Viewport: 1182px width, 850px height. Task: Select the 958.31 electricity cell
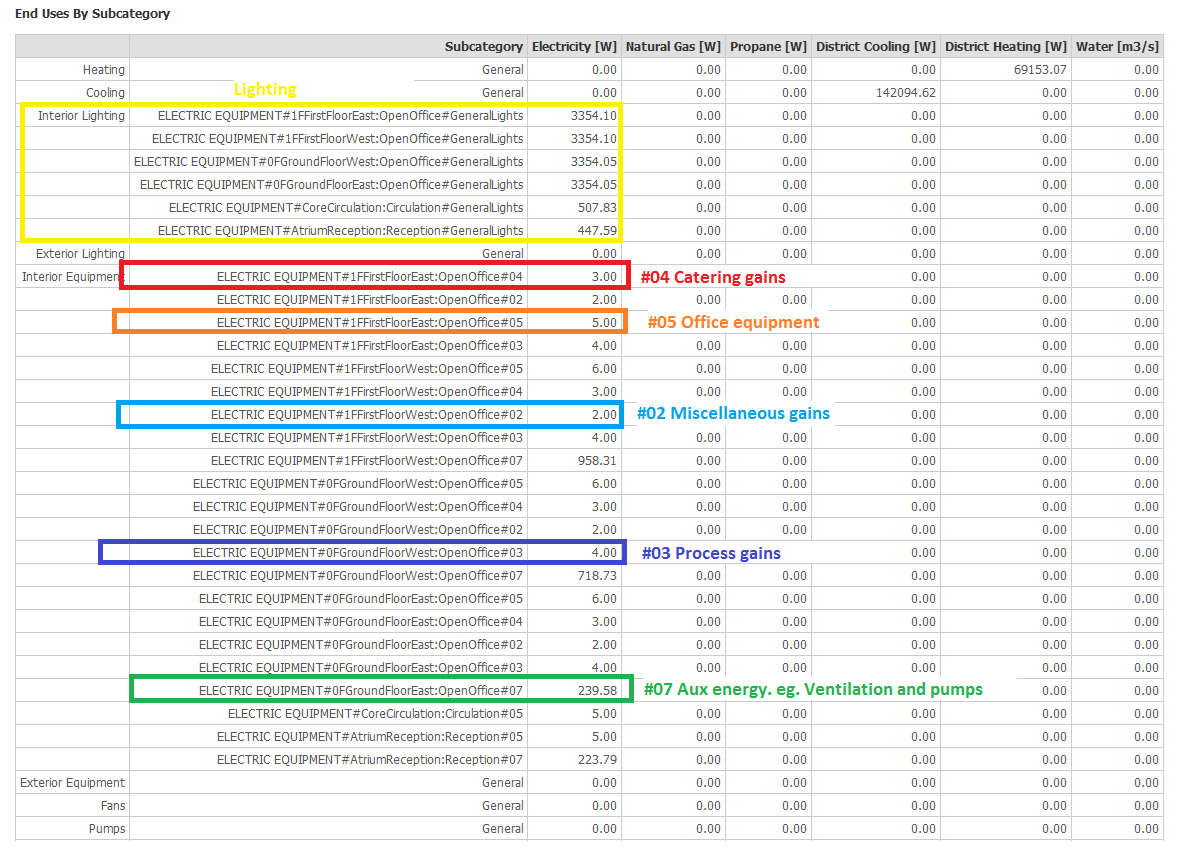597,461
